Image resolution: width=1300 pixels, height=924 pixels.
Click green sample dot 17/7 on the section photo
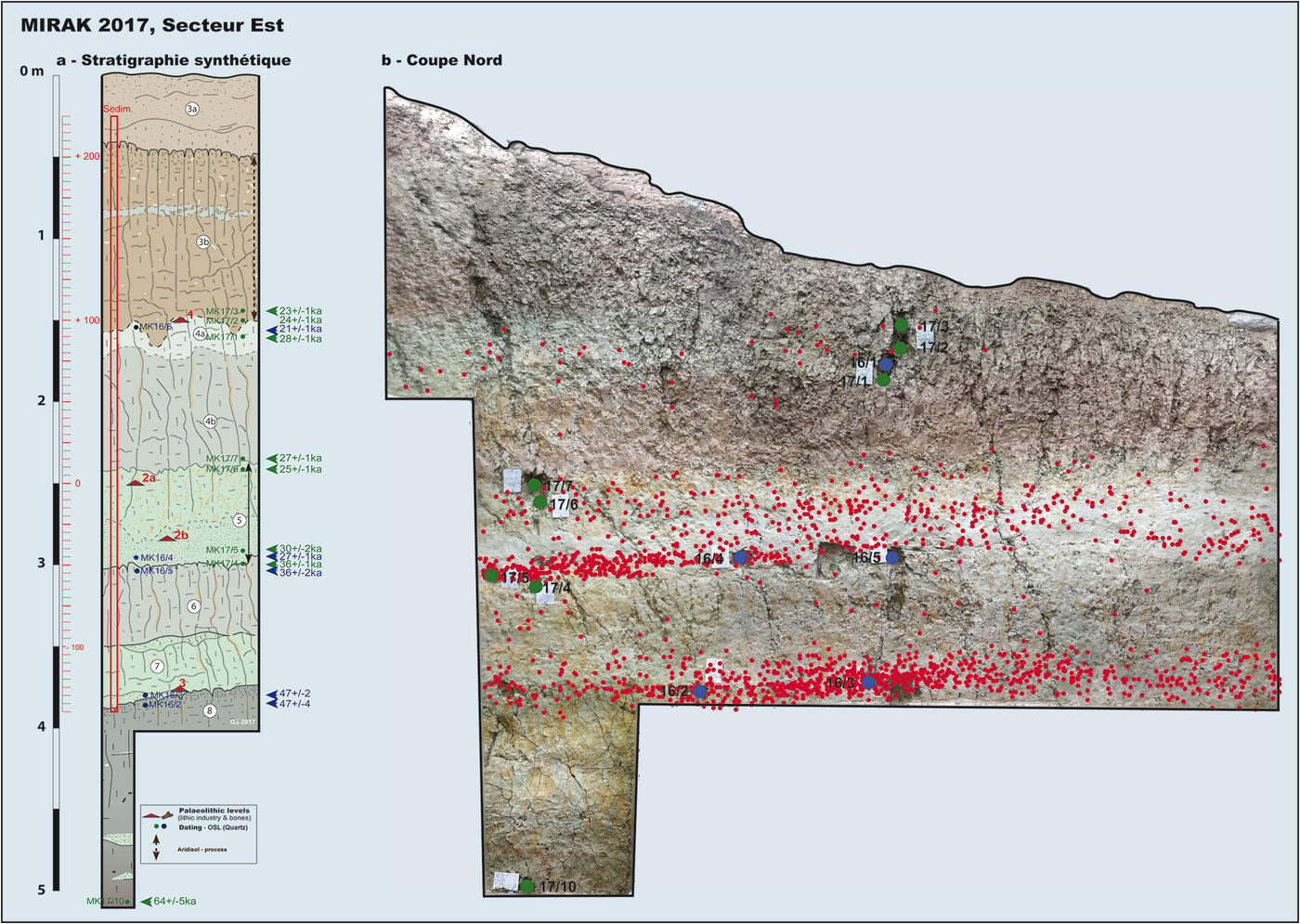coord(534,485)
